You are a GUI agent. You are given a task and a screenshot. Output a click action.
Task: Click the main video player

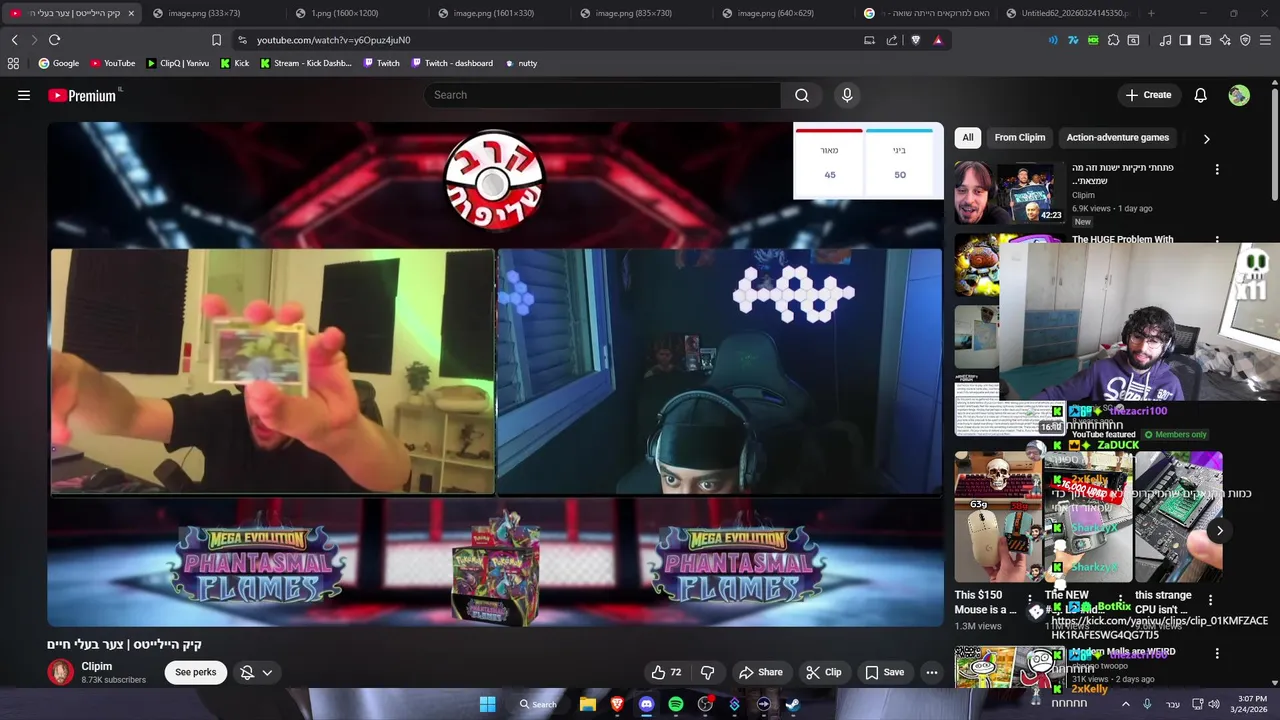(x=495, y=374)
